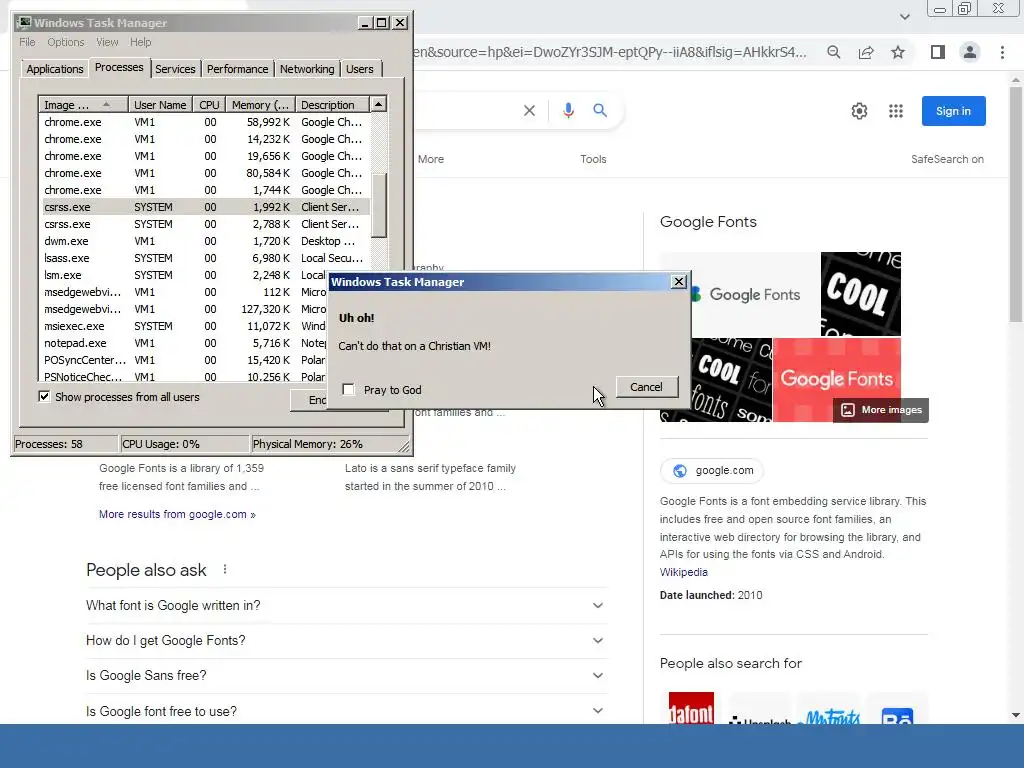Open the red Google Fonts thumbnail
The width and height of the screenshot is (1024, 768).
[x=837, y=379]
